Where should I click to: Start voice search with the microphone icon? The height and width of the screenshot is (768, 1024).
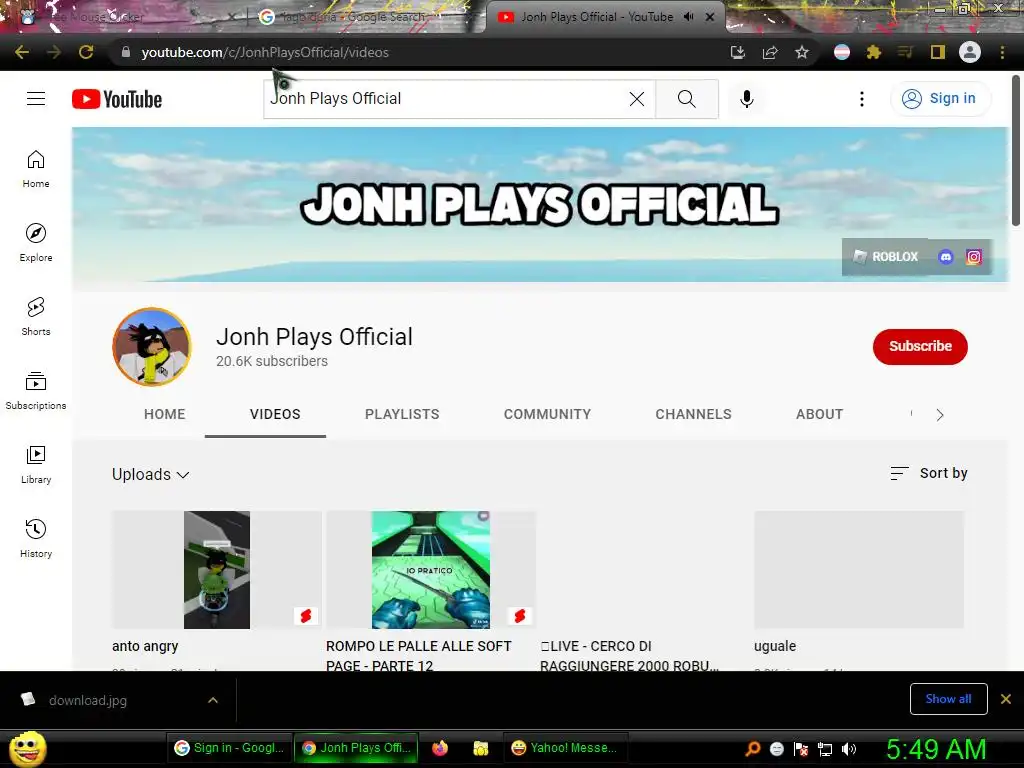click(746, 99)
